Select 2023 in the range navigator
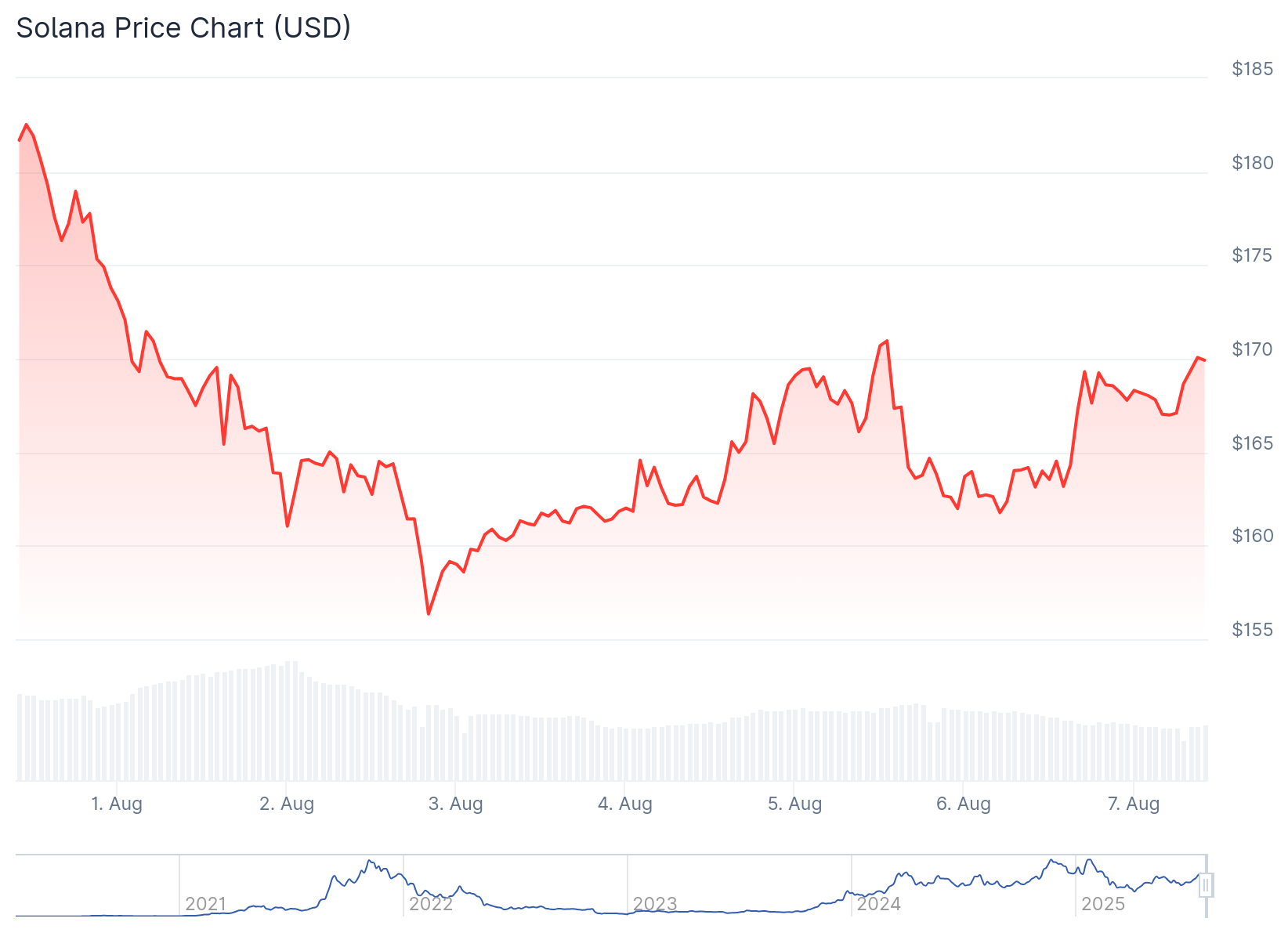Image resolution: width=1288 pixels, height=940 pixels. click(655, 904)
